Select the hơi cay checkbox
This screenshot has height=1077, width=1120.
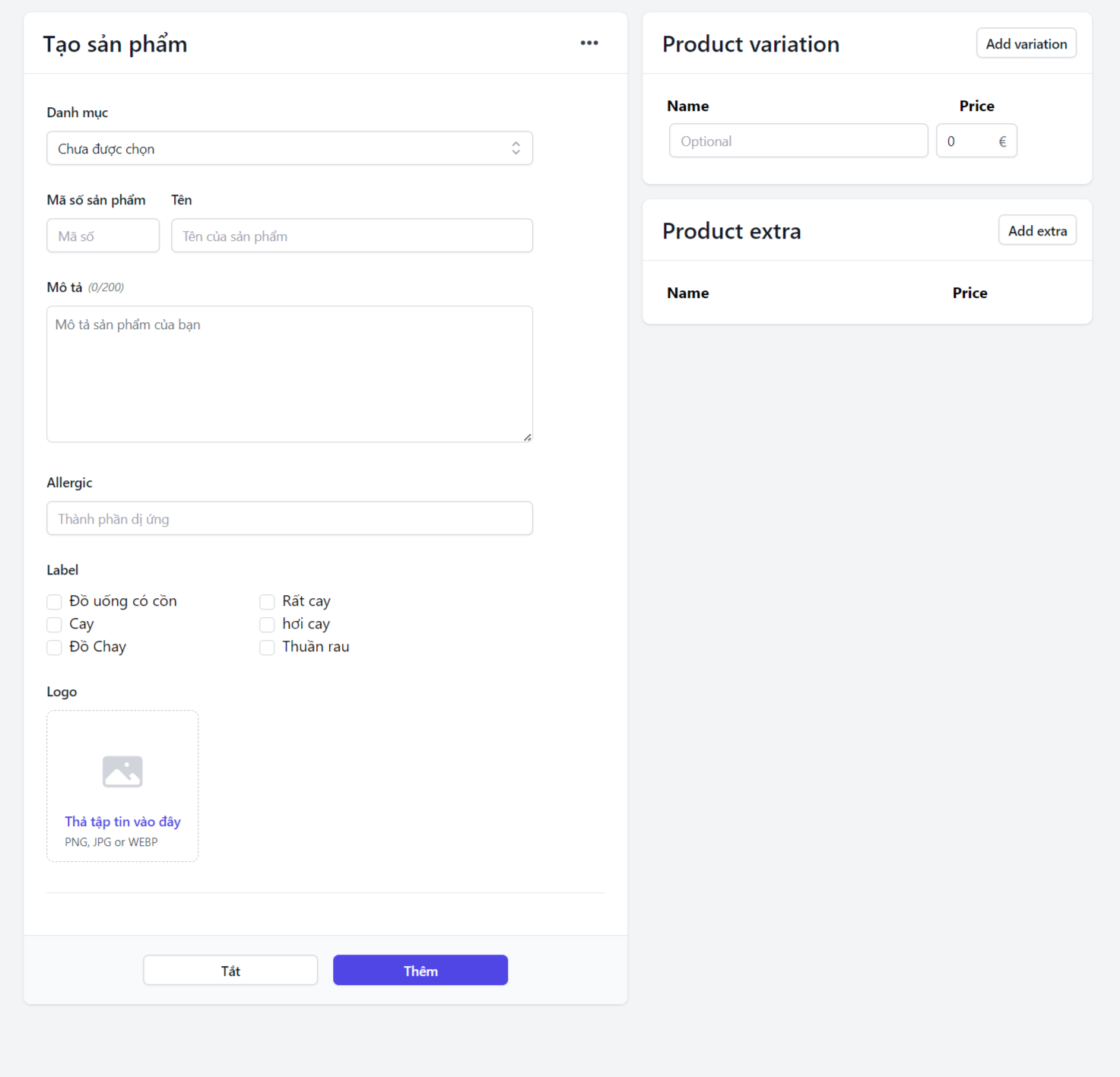(x=267, y=625)
